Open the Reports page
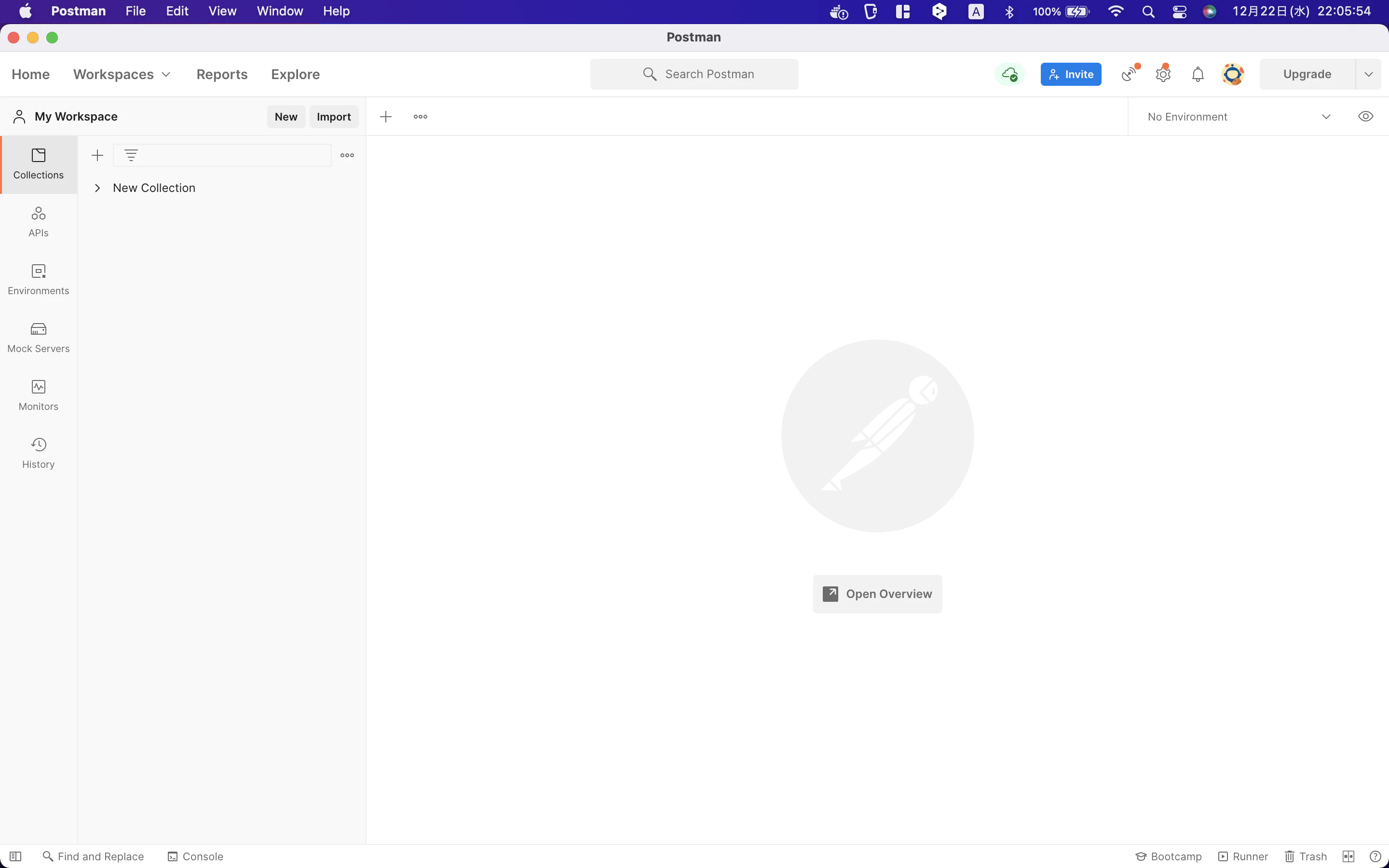 coord(222,74)
